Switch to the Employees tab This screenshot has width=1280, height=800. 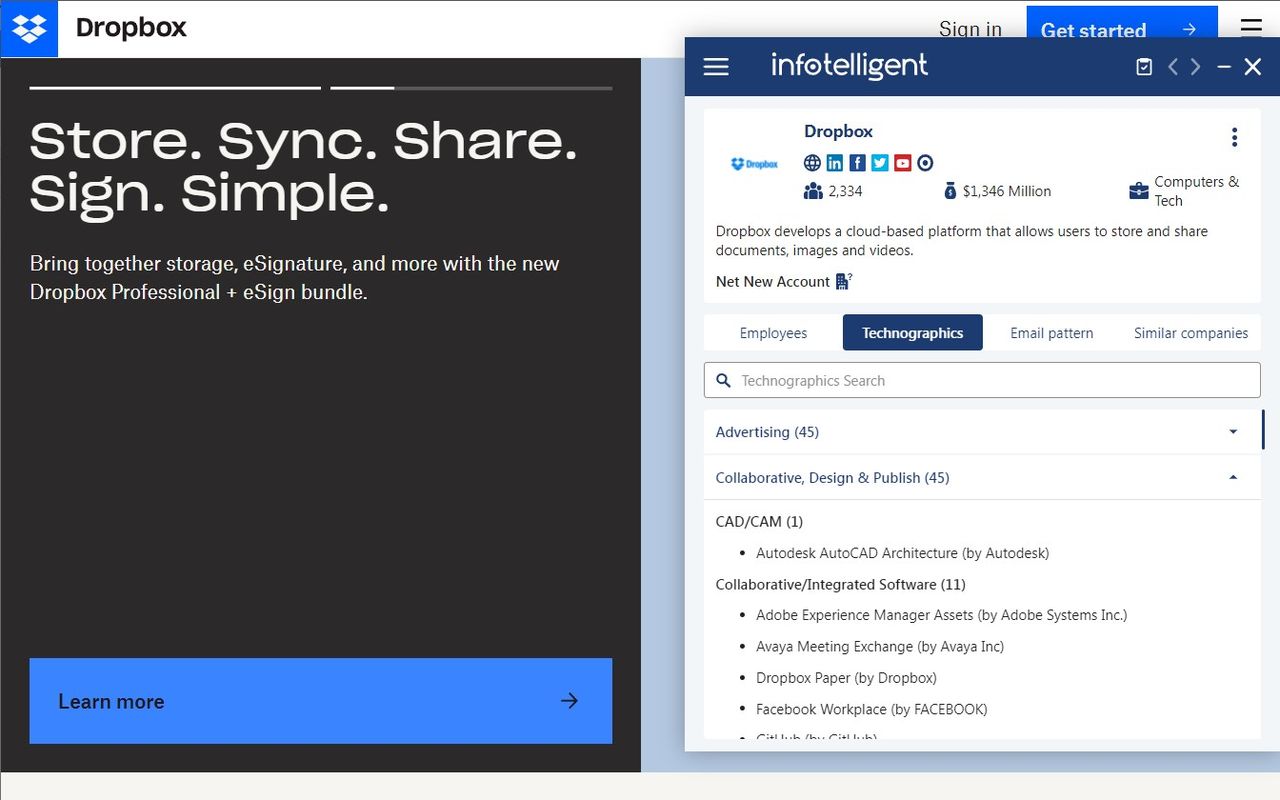point(773,333)
